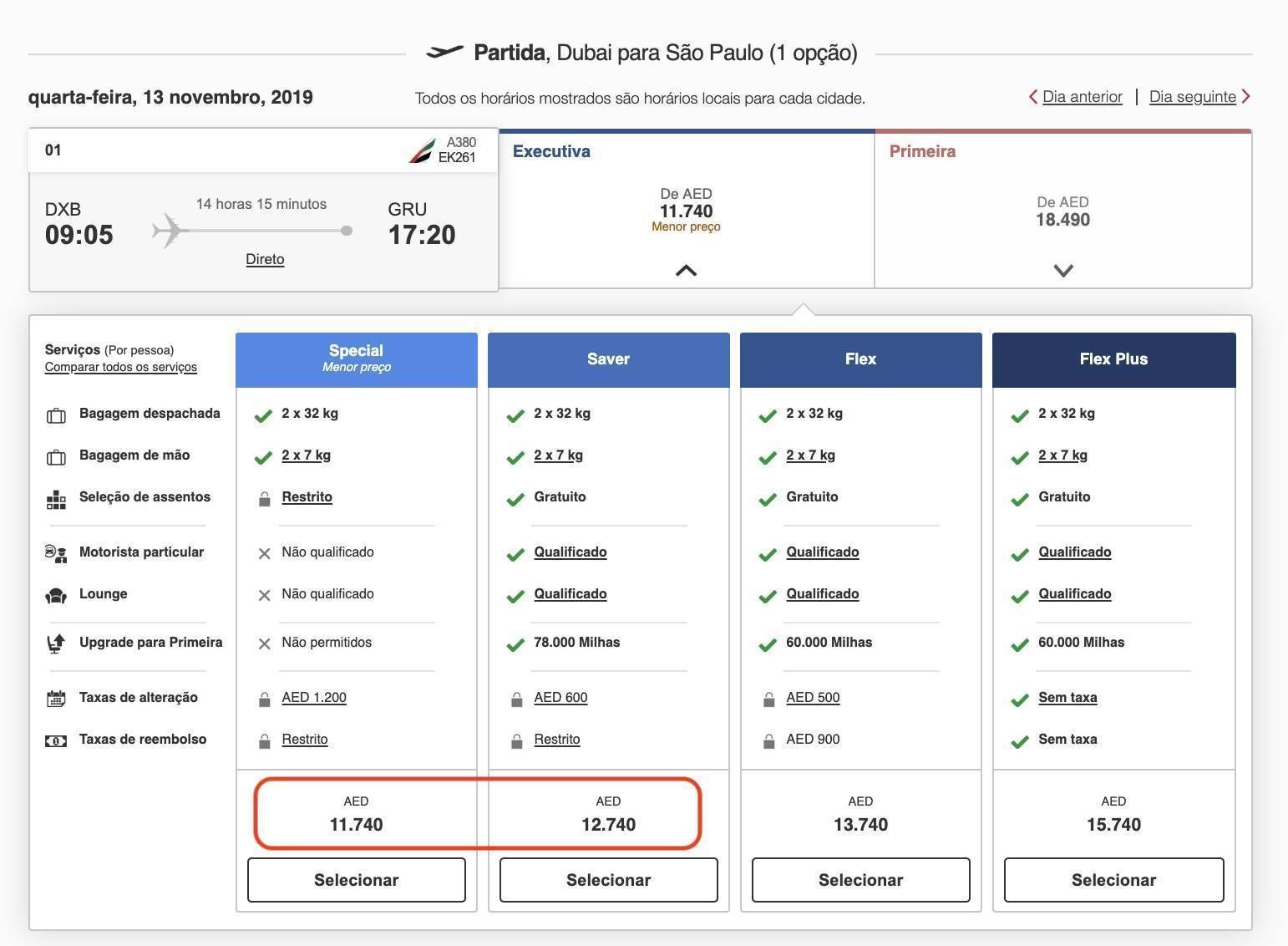
Task: Click the Taxas de reembolso money icon
Action: (56, 740)
